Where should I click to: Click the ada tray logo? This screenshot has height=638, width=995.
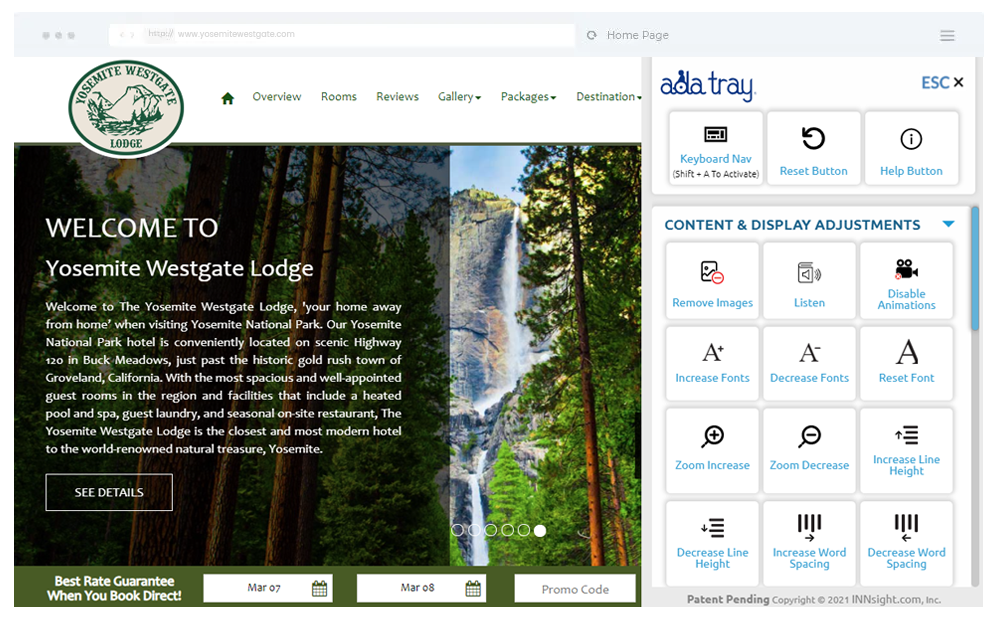(707, 85)
